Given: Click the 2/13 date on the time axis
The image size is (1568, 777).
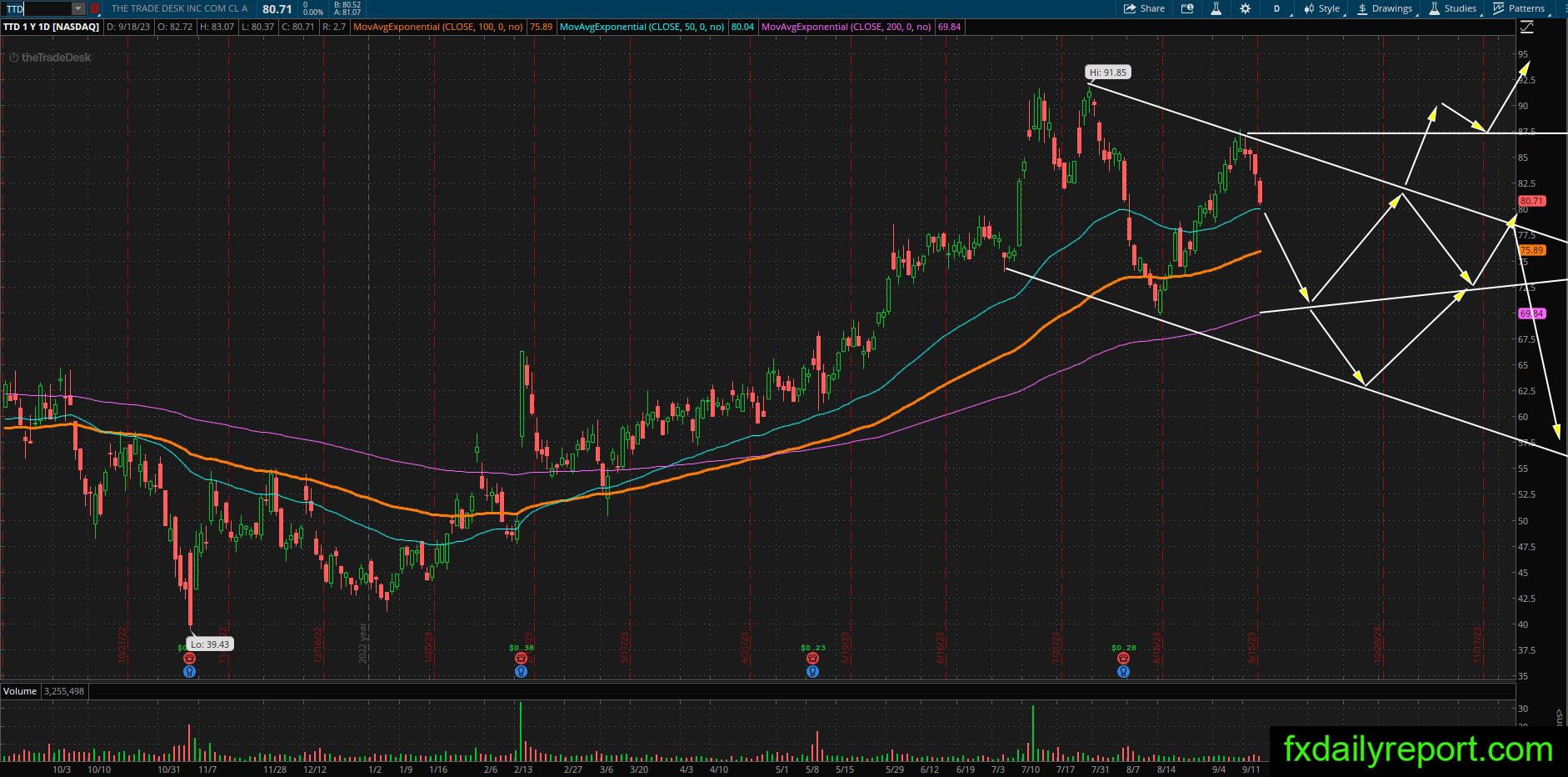Looking at the screenshot, I should coord(522,769).
